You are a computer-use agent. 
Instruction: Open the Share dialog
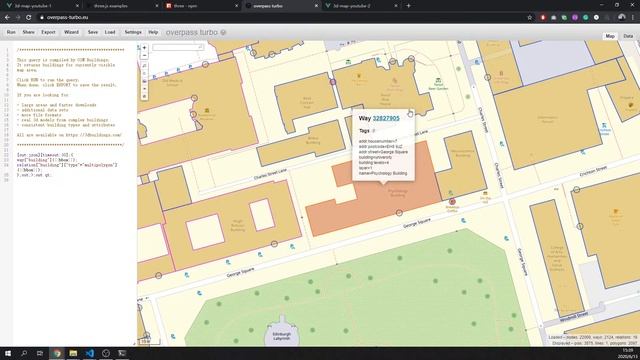click(x=29, y=32)
